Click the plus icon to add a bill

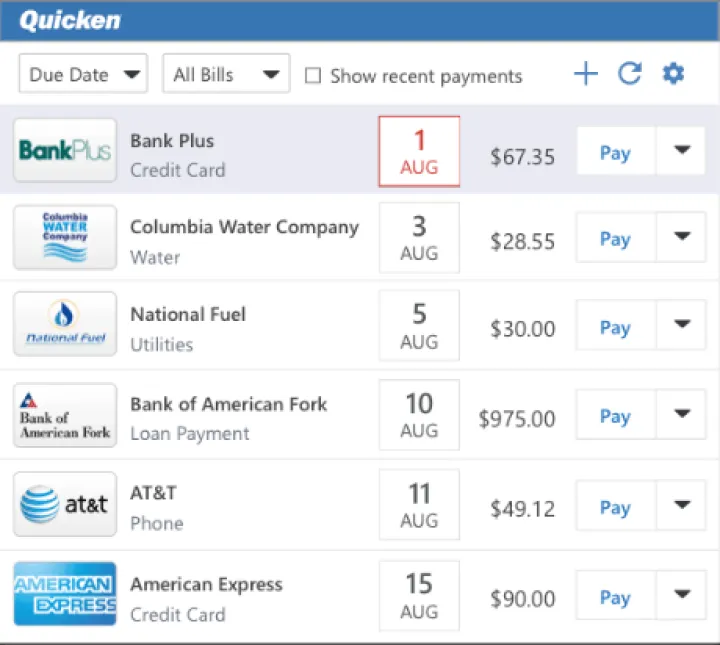pos(585,74)
